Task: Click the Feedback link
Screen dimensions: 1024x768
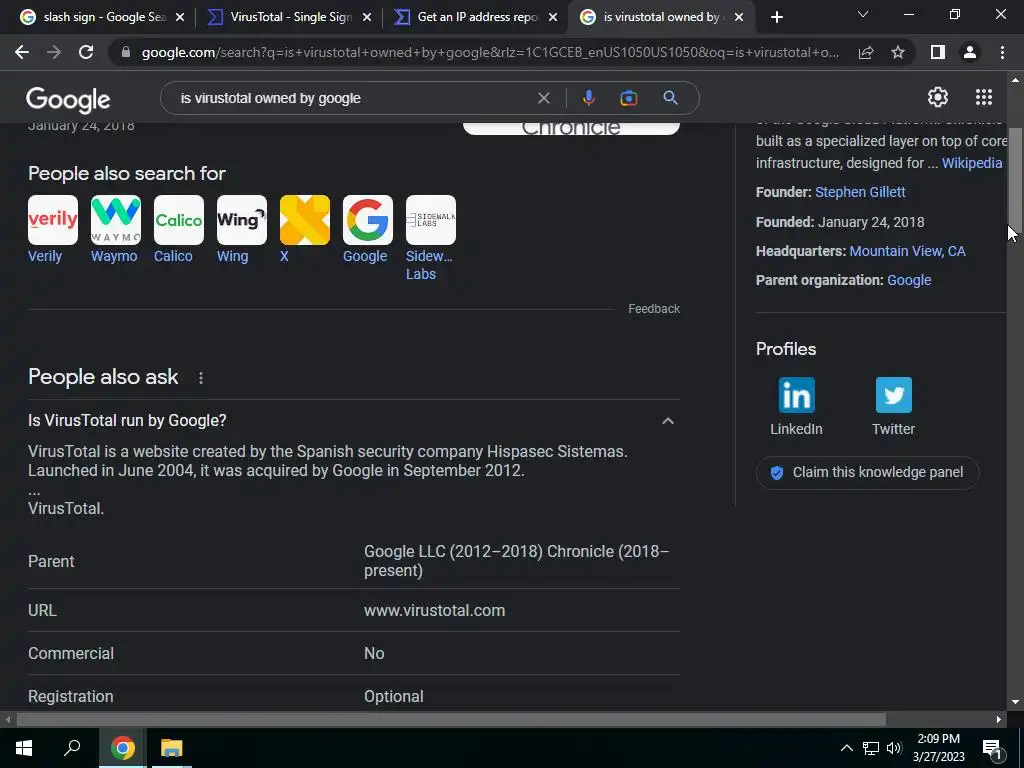Action: [654, 309]
